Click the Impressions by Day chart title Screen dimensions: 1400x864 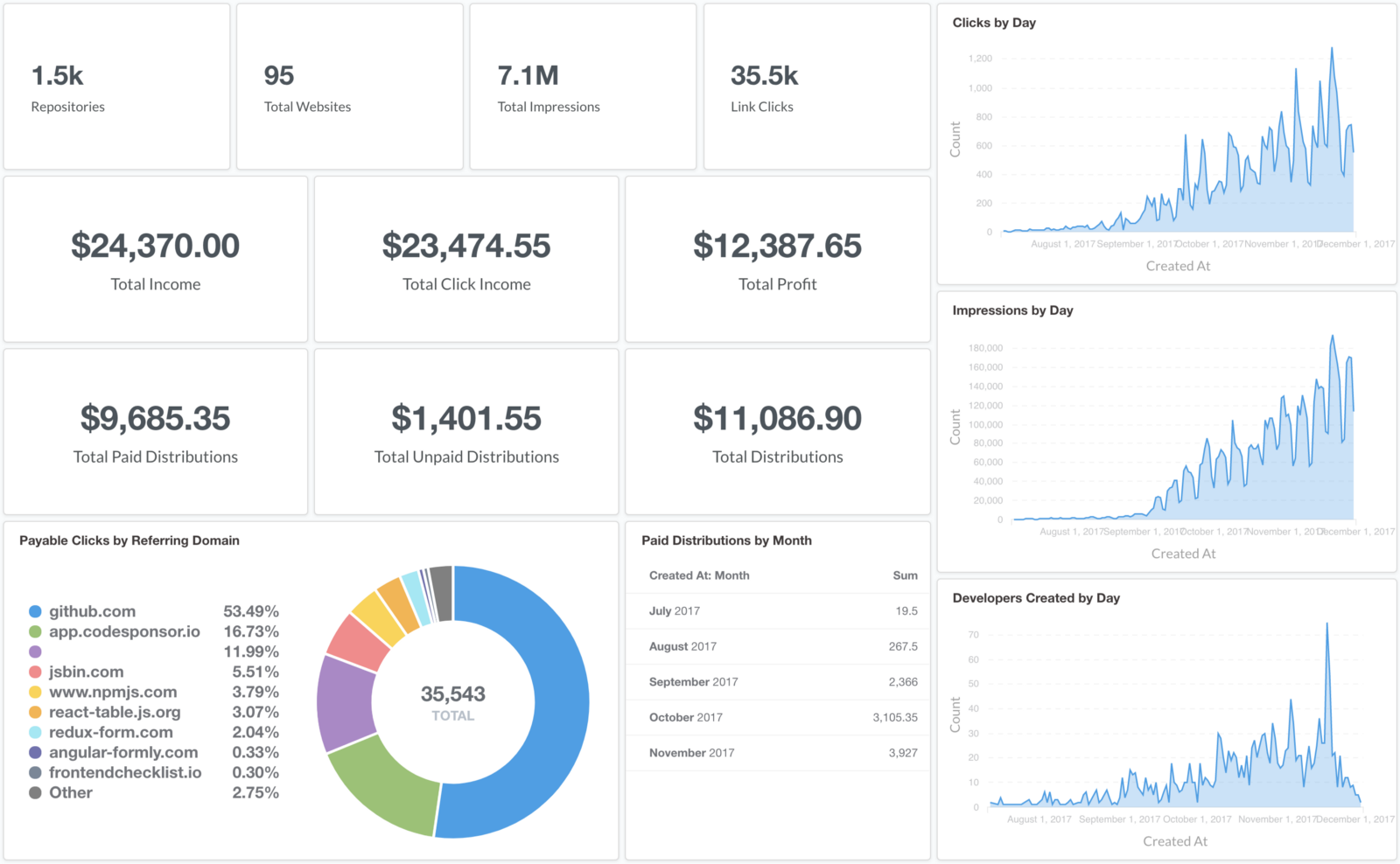[x=1012, y=310]
